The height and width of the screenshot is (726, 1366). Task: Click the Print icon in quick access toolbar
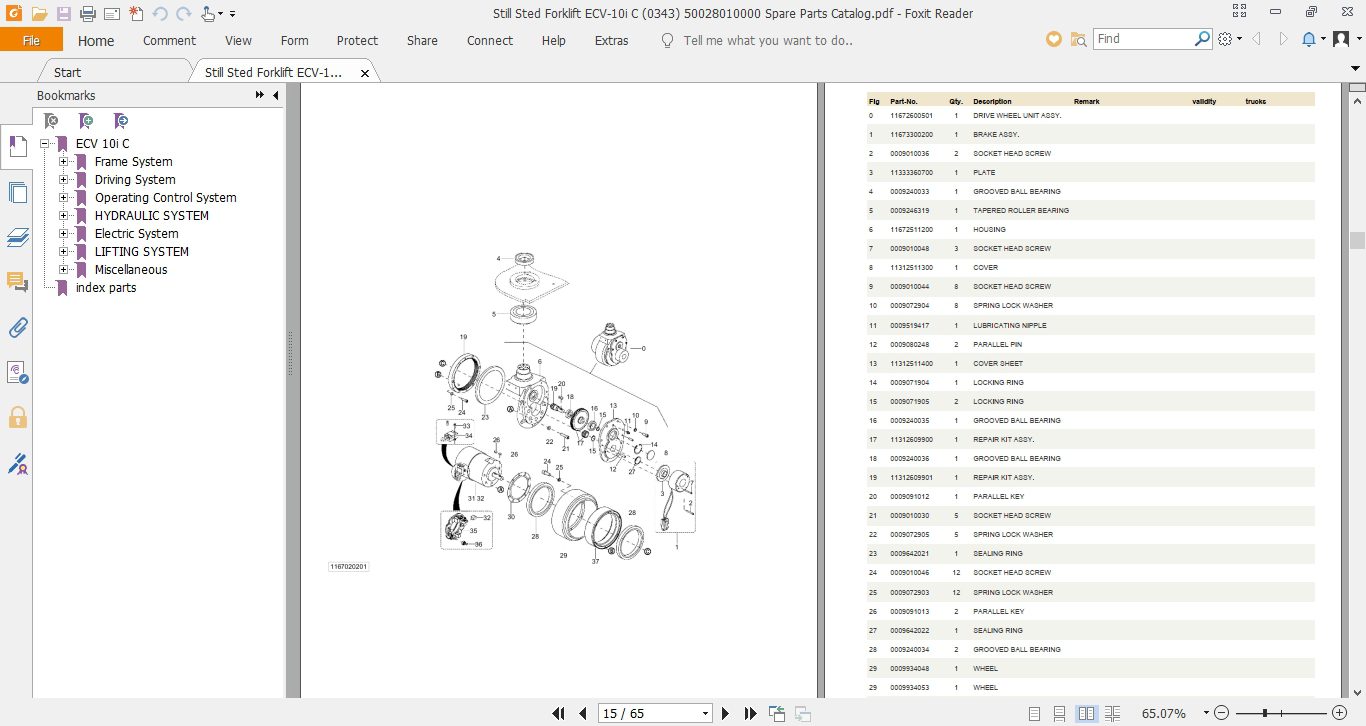(x=87, y=14)
